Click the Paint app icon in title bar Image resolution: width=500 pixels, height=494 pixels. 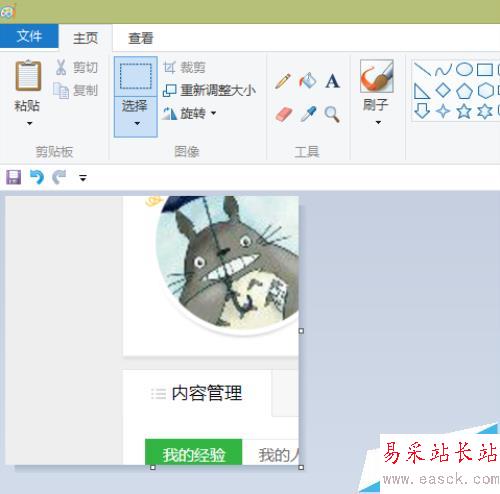coord(7,12)
